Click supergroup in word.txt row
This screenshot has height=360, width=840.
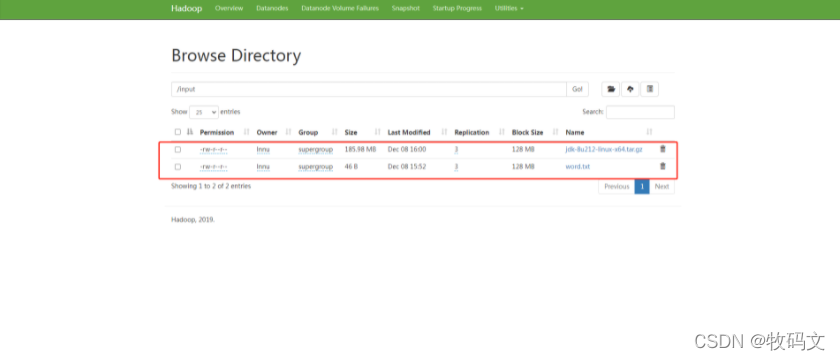click(x=316, y=167)
